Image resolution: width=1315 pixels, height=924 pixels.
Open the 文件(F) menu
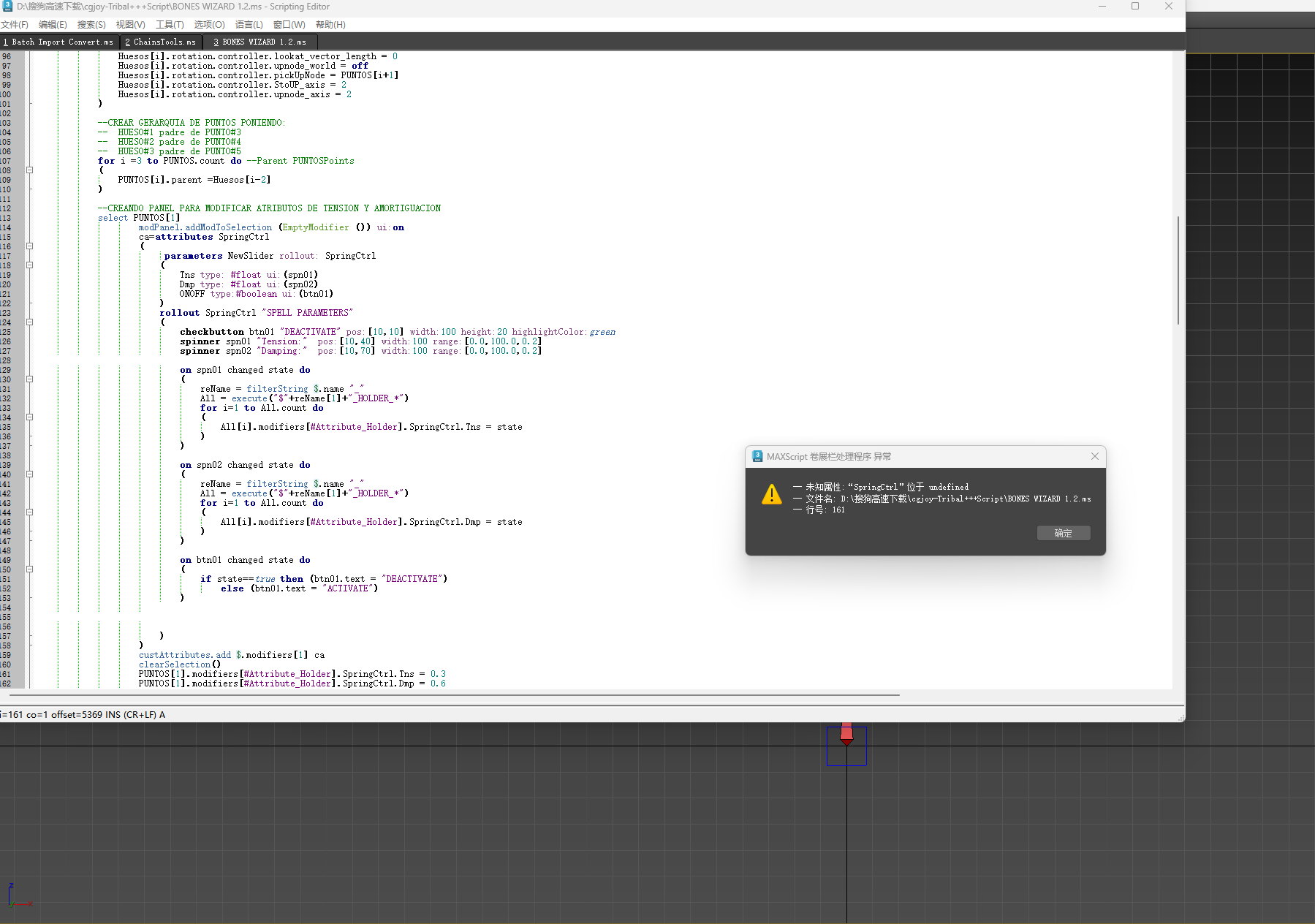coord(15,25)
